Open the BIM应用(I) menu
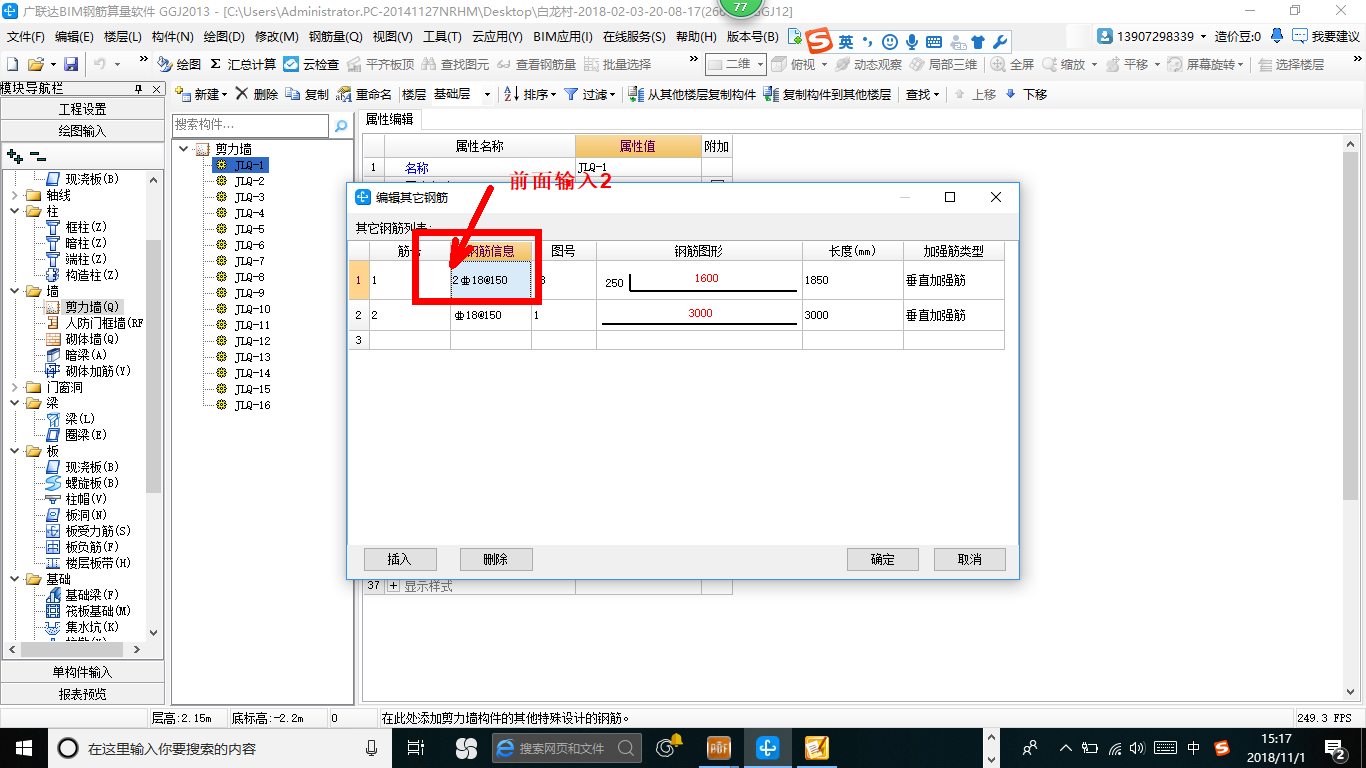 (x=563, y=37)
